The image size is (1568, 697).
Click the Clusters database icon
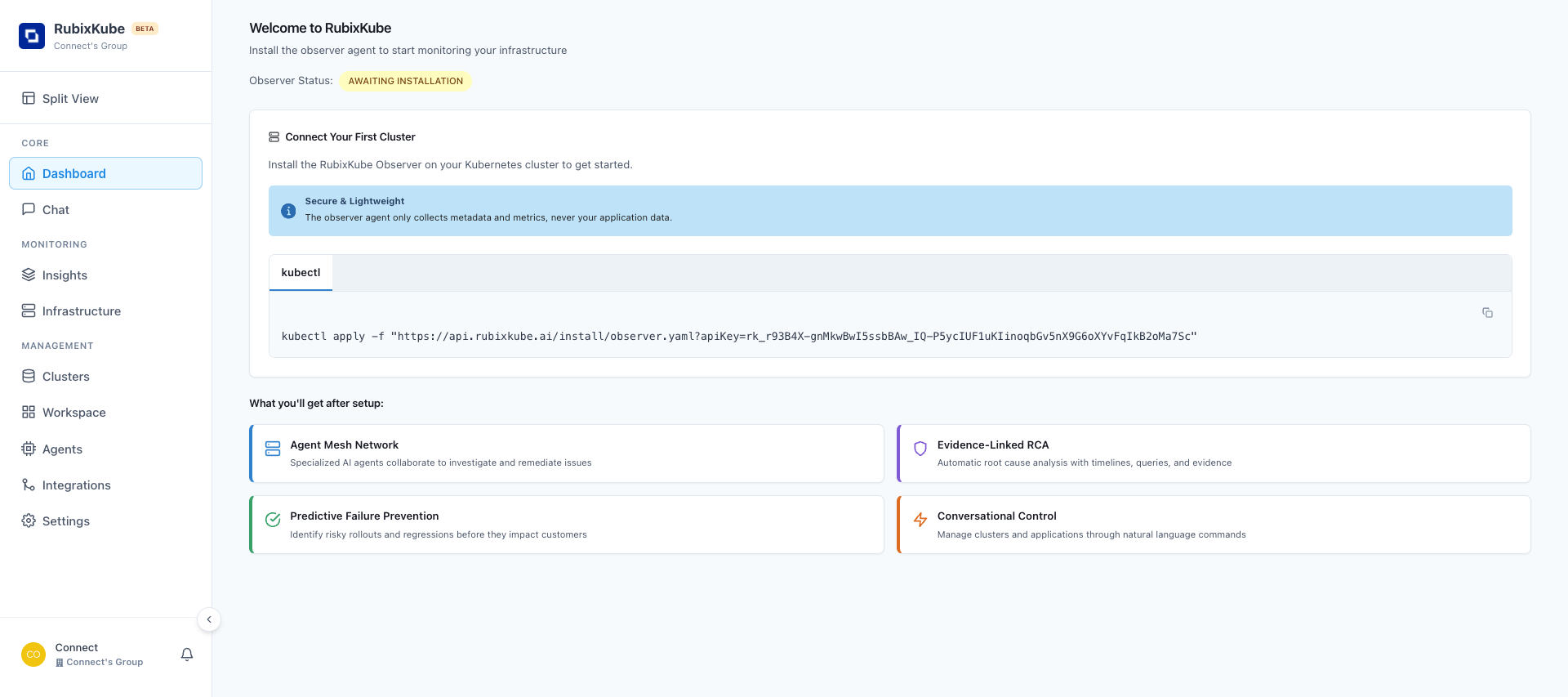29,376
